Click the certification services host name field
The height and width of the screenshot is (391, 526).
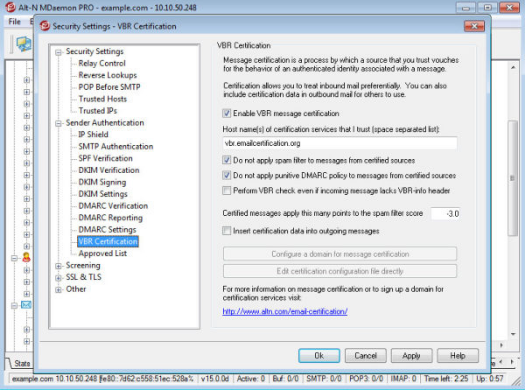[339, 143]
